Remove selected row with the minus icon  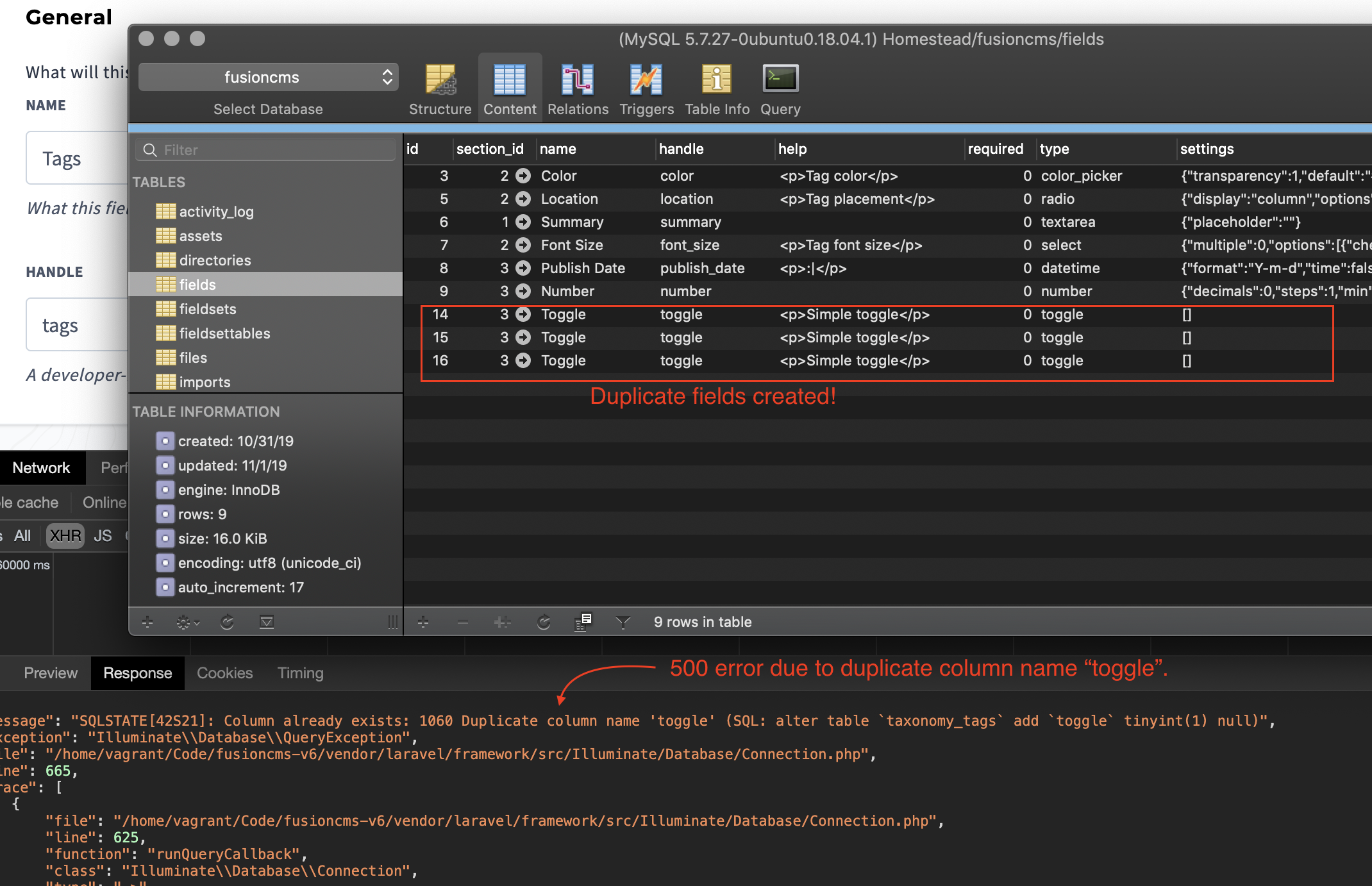pos(462,621)
